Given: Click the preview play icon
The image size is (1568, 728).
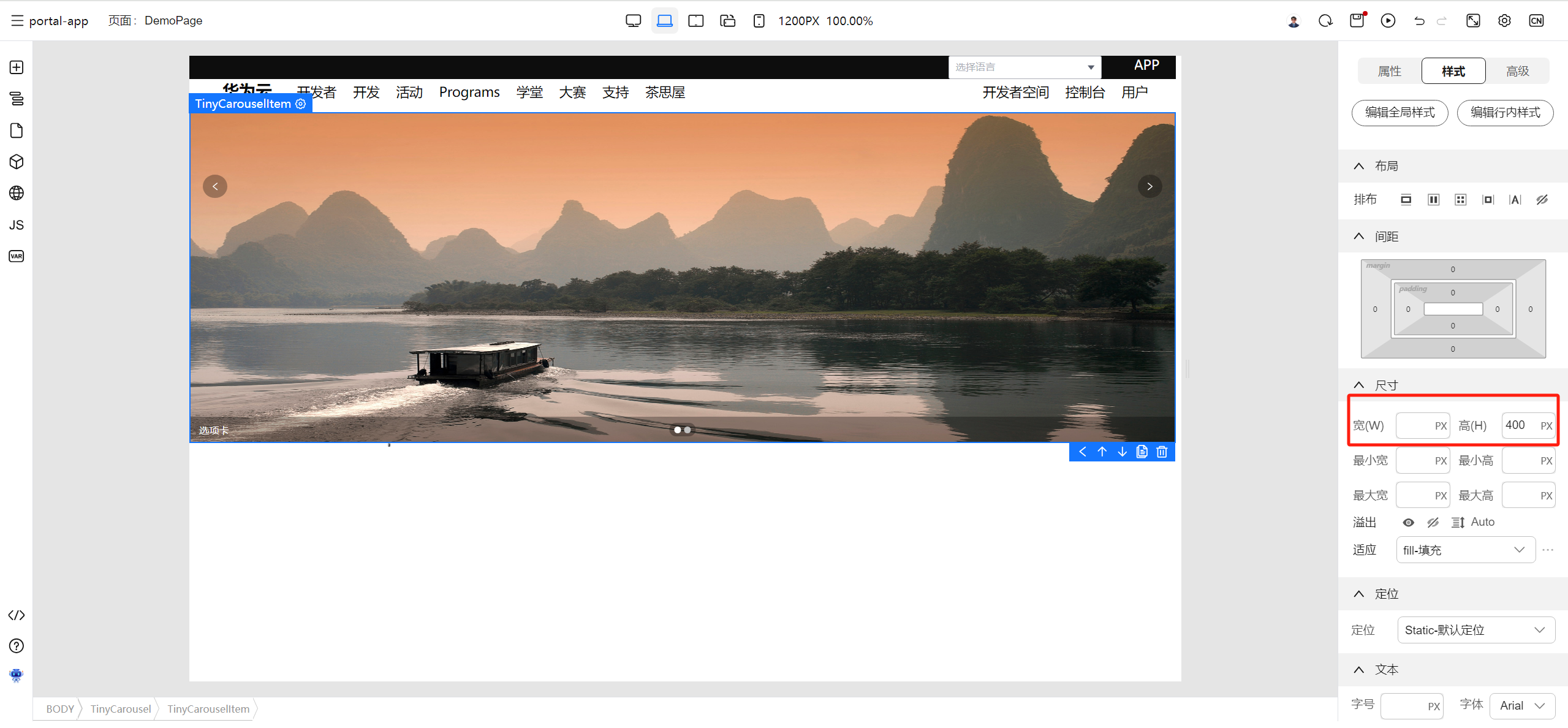Looking at the screenshot, I should tap(1388, 21).
